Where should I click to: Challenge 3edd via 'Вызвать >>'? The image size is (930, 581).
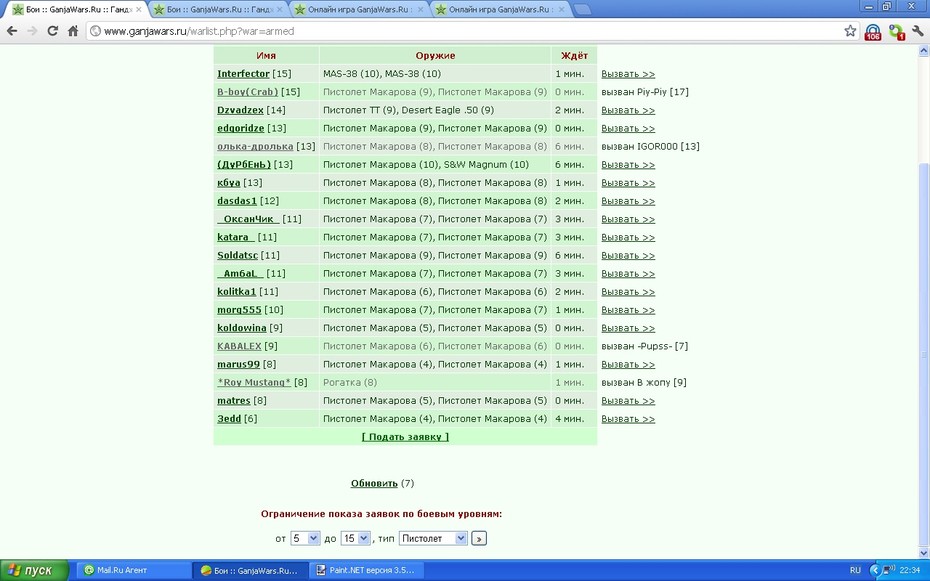pyautogui.click(x=628, y=419)
